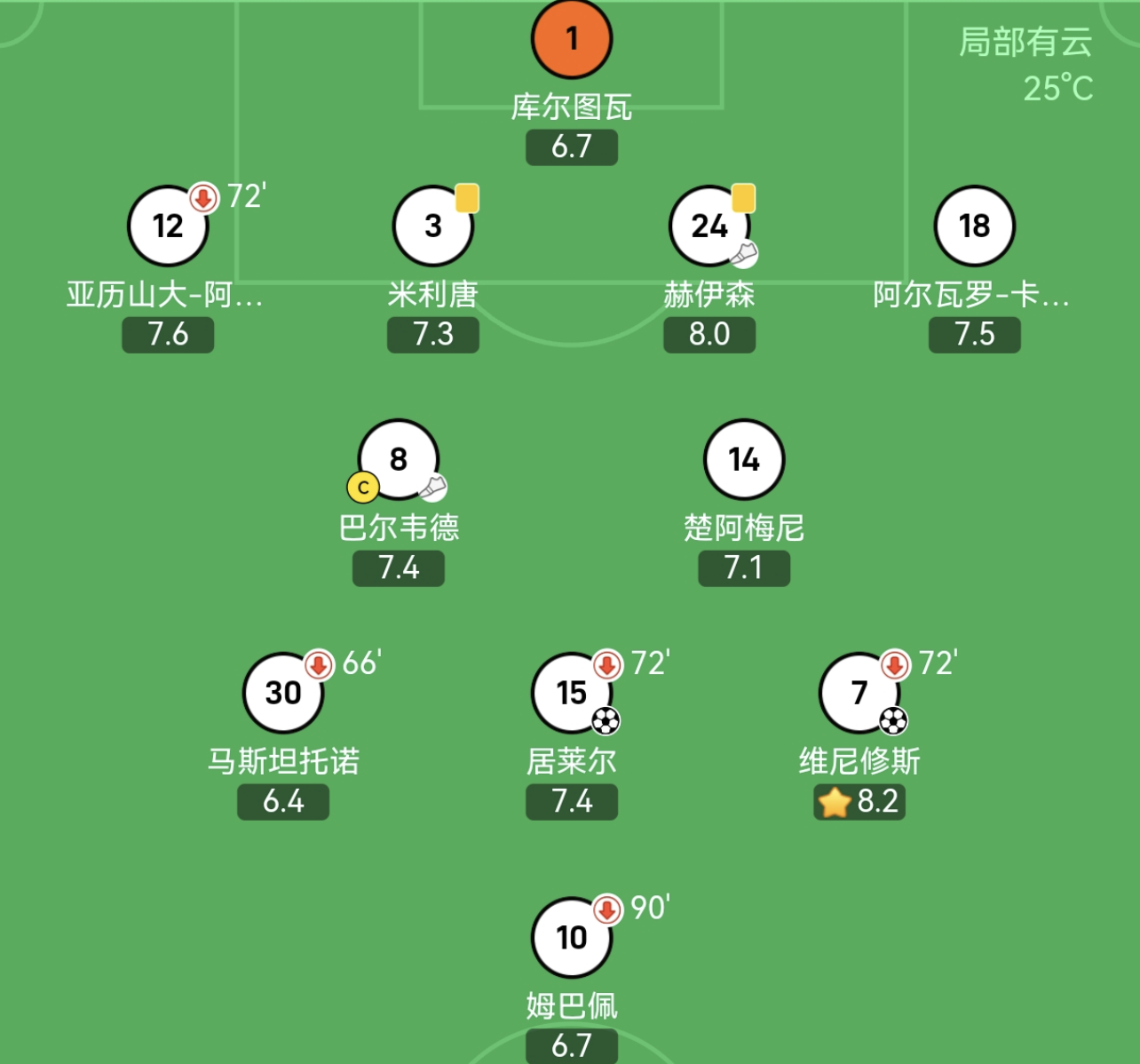This screenshot has height=1064, width=1140.
Task: Select player 14 circle above 楚阿梅尼
Action: pyautogui.click(x=744, y=459)
